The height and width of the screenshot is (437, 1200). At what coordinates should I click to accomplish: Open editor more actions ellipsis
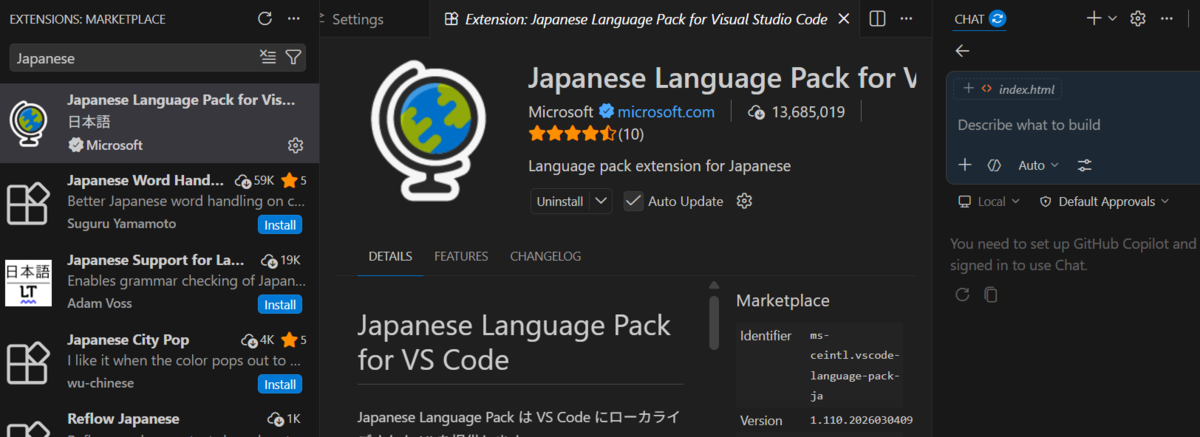(906, 19)
